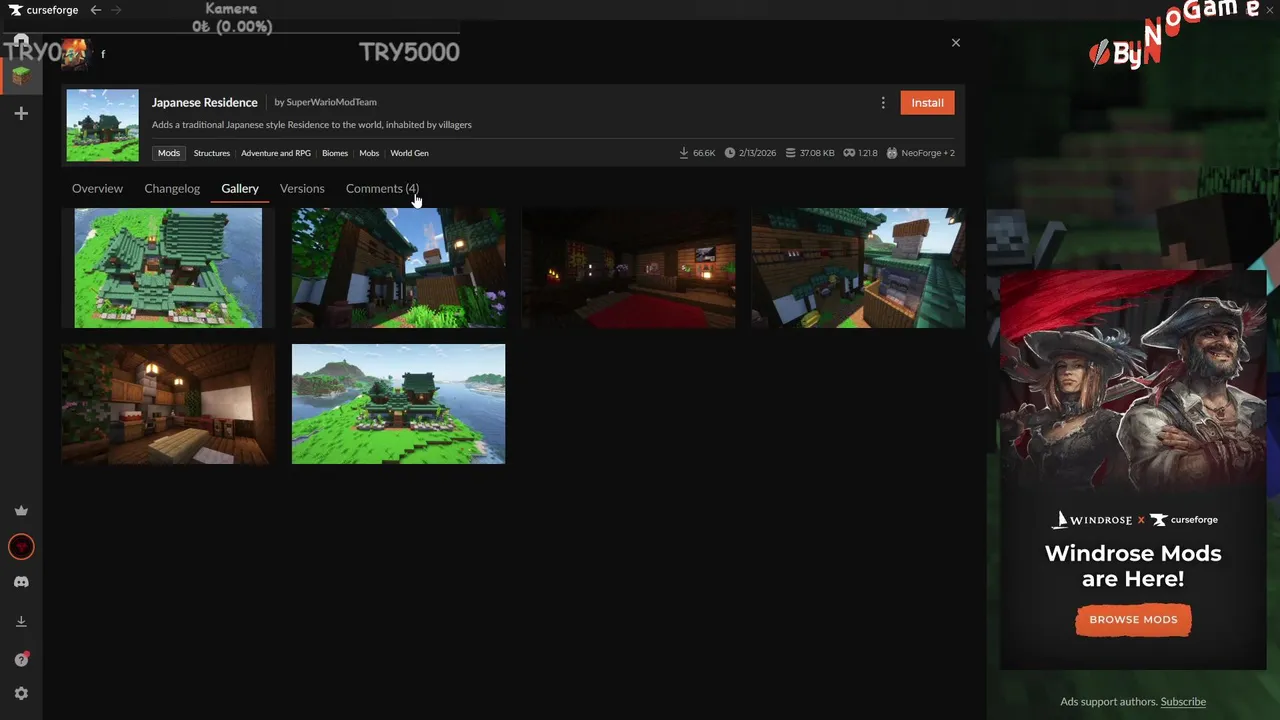The height and width of the screenshot is (720, 1280).
Task: Open settings gear in sidebar
Action: pos(21,693)
